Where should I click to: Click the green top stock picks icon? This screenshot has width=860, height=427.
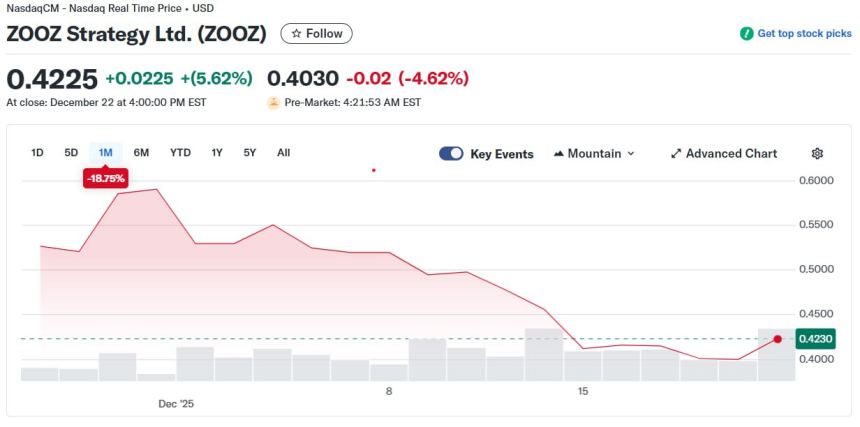746,34
